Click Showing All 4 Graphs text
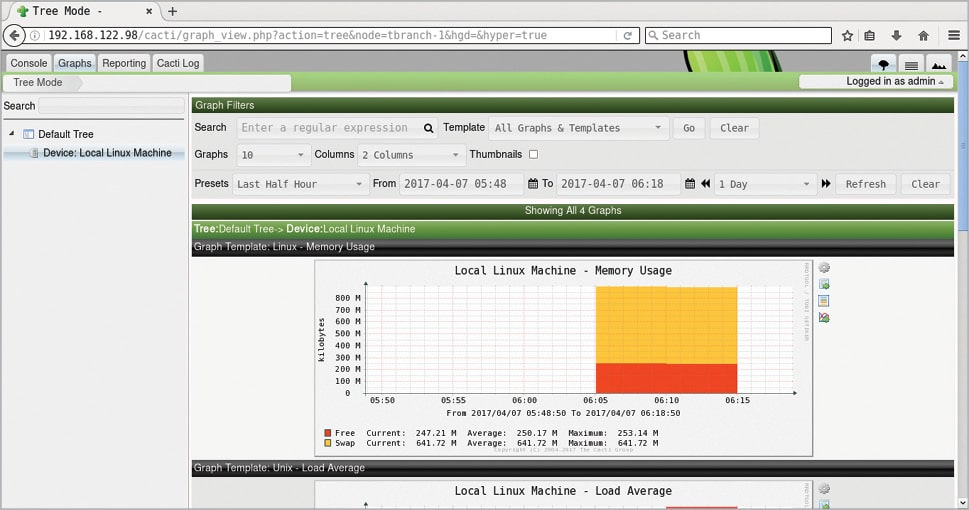Screen dimensions: 969x510 pos(573,210)
